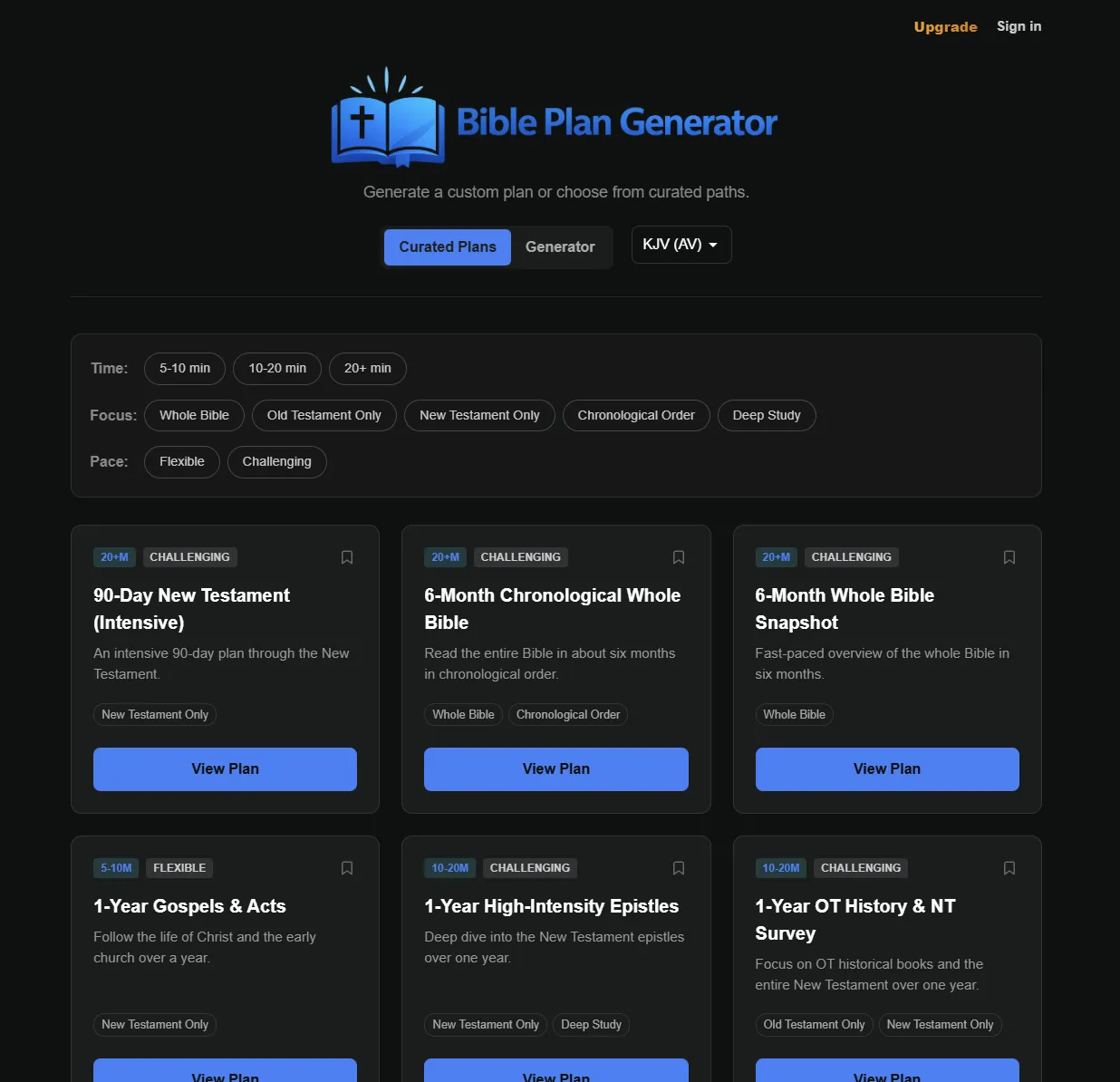Bookmark the 6-Month Whole Bible Snapshot plan
Screen dimensions: 1120x1082
[x=1009, y=557]
